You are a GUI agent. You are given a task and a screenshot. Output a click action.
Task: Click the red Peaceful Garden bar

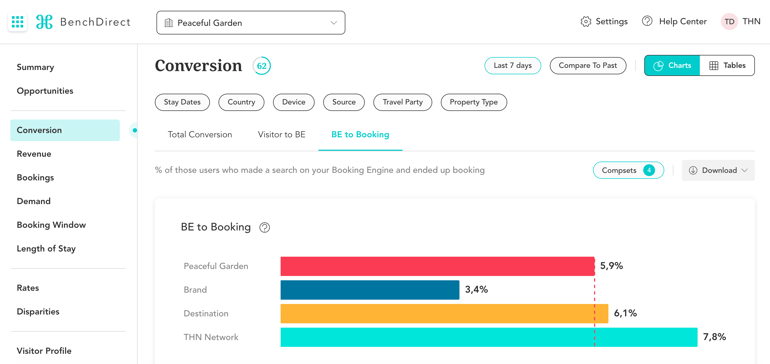point(438,266)
